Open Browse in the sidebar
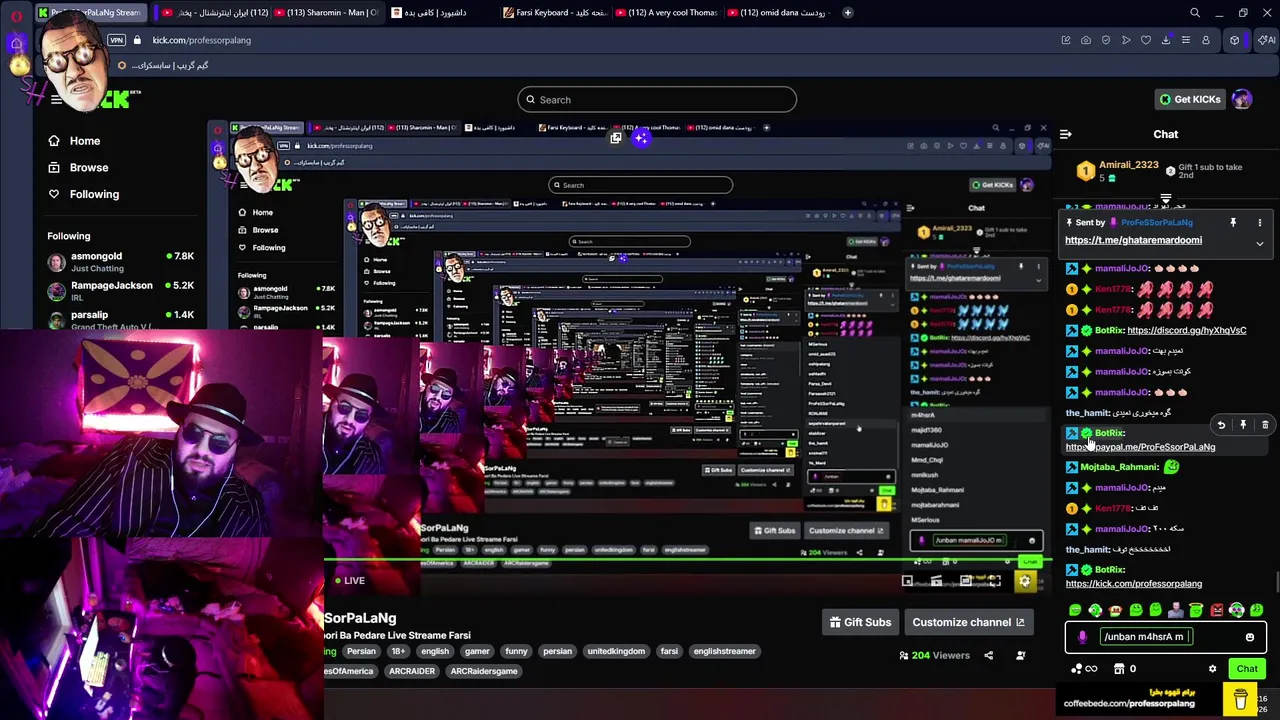1280x720 pixels. (88, 168)
